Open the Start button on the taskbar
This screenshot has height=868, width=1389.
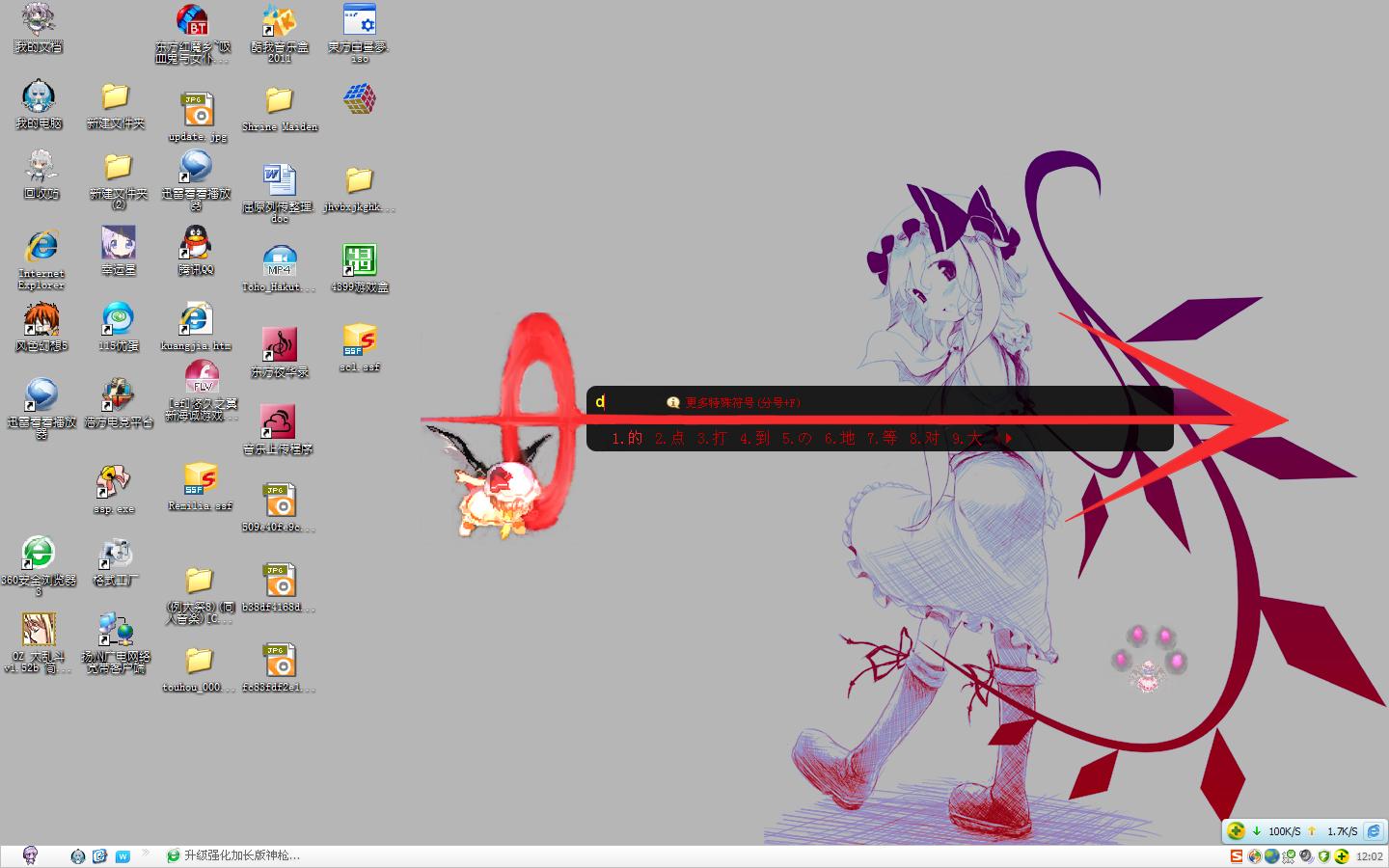click(x=30, y=855)
